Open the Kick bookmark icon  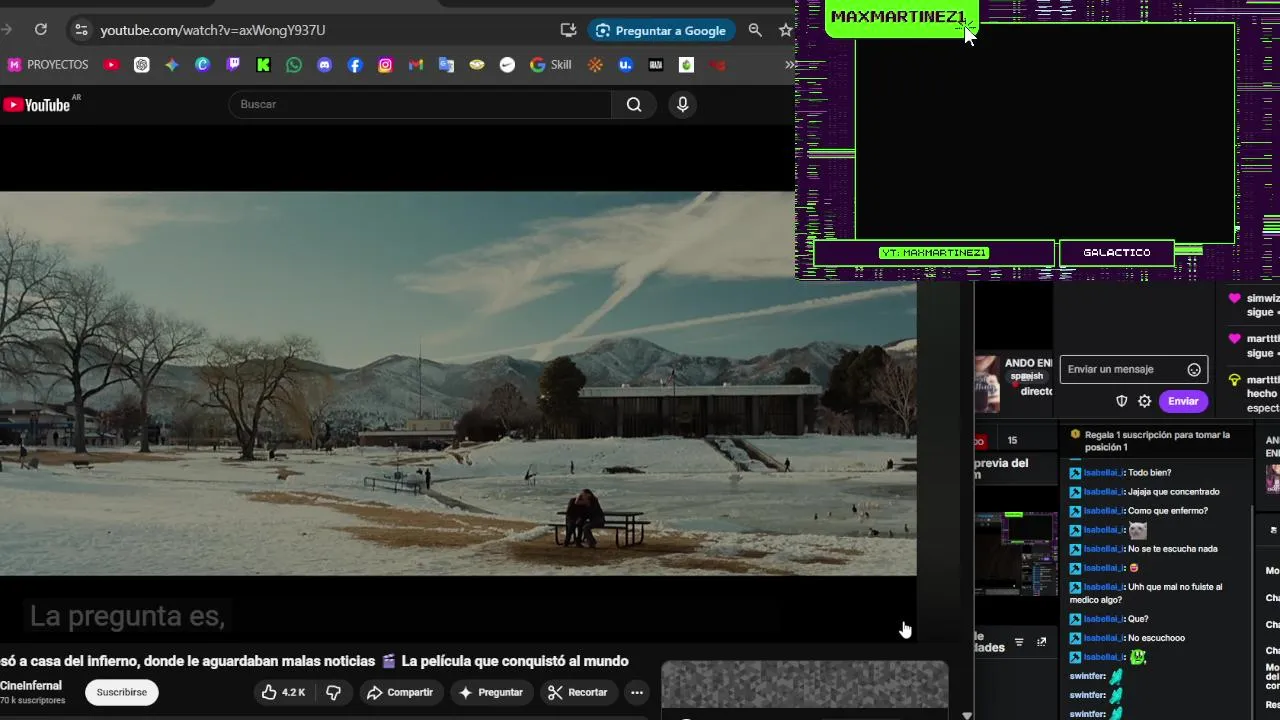point(263,65)
